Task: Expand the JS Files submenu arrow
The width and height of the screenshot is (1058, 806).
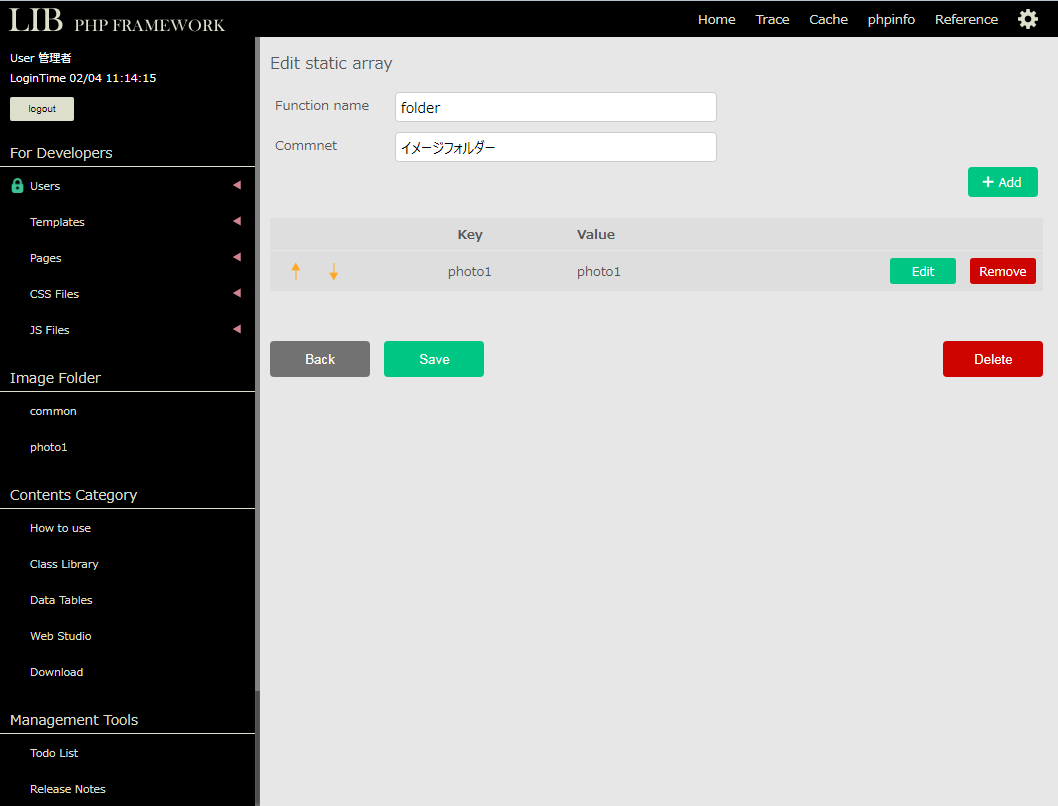Action: (x=237, y=329)
